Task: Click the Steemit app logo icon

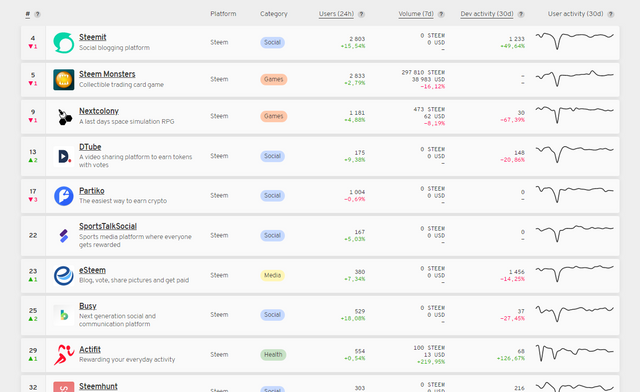Action: pos(64,43)
